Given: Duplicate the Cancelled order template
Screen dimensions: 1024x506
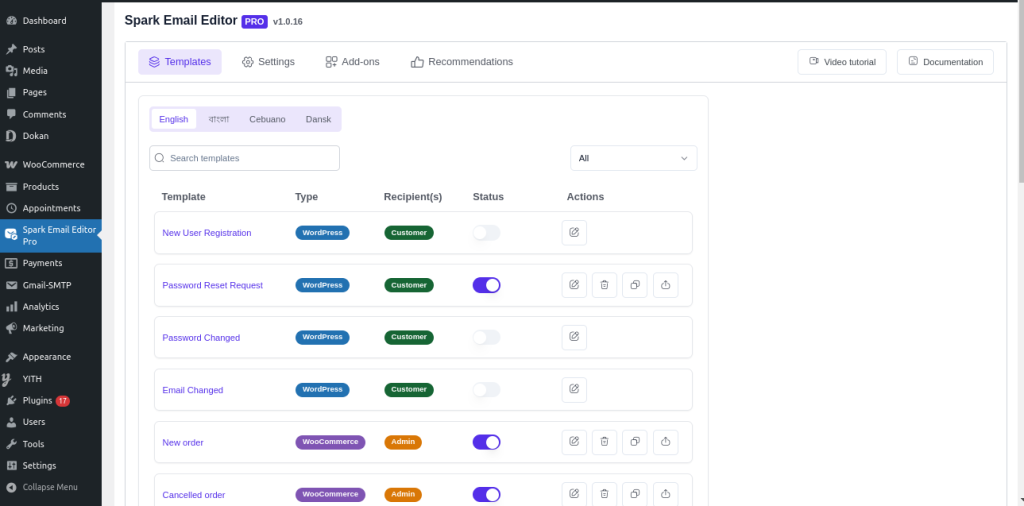Looking at the screenshot, I should click(x=635, y=493).
